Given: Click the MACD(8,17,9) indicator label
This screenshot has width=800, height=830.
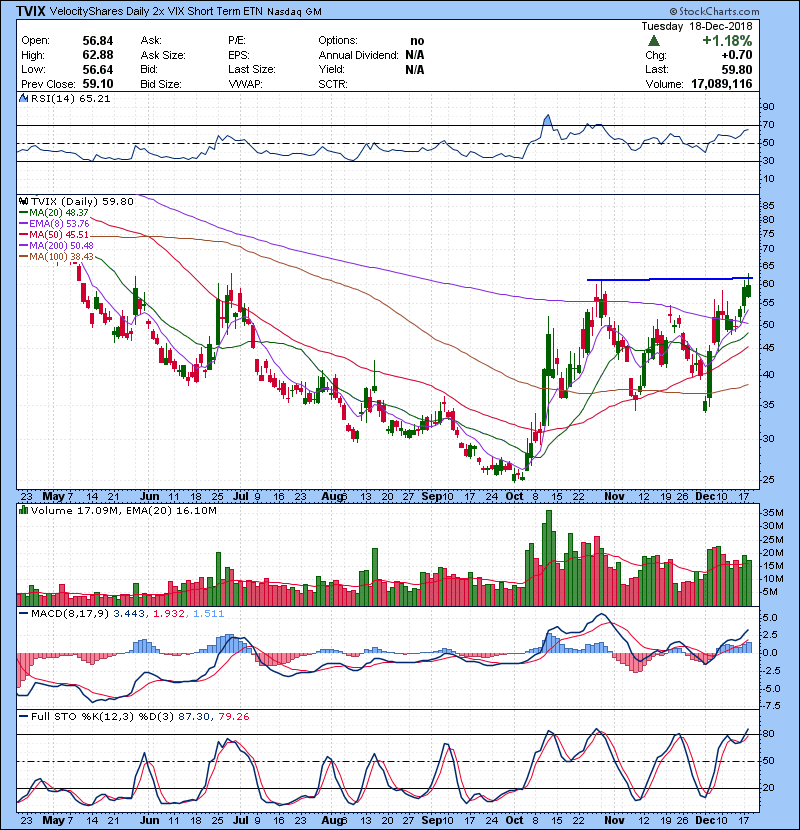Looking at the screenshot, I should tap(70, 614).
